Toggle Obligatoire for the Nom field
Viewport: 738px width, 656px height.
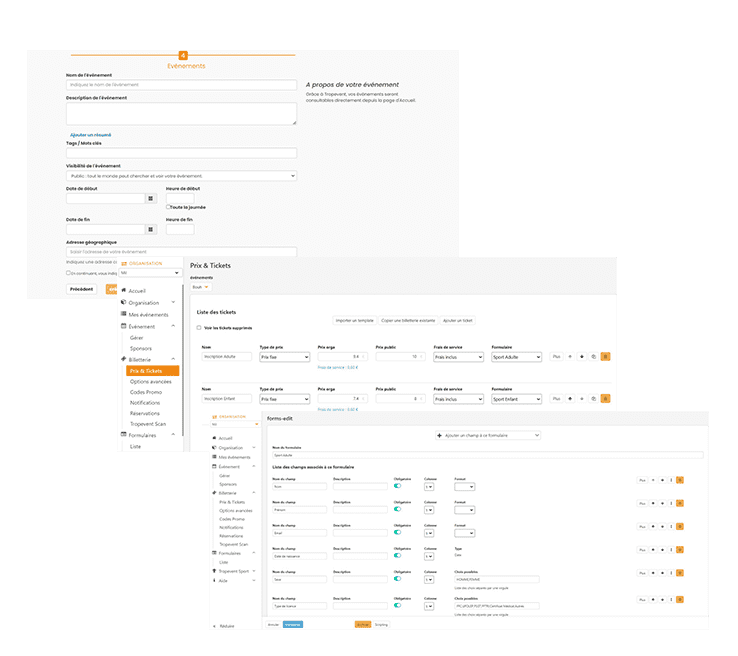click(398, 486)
